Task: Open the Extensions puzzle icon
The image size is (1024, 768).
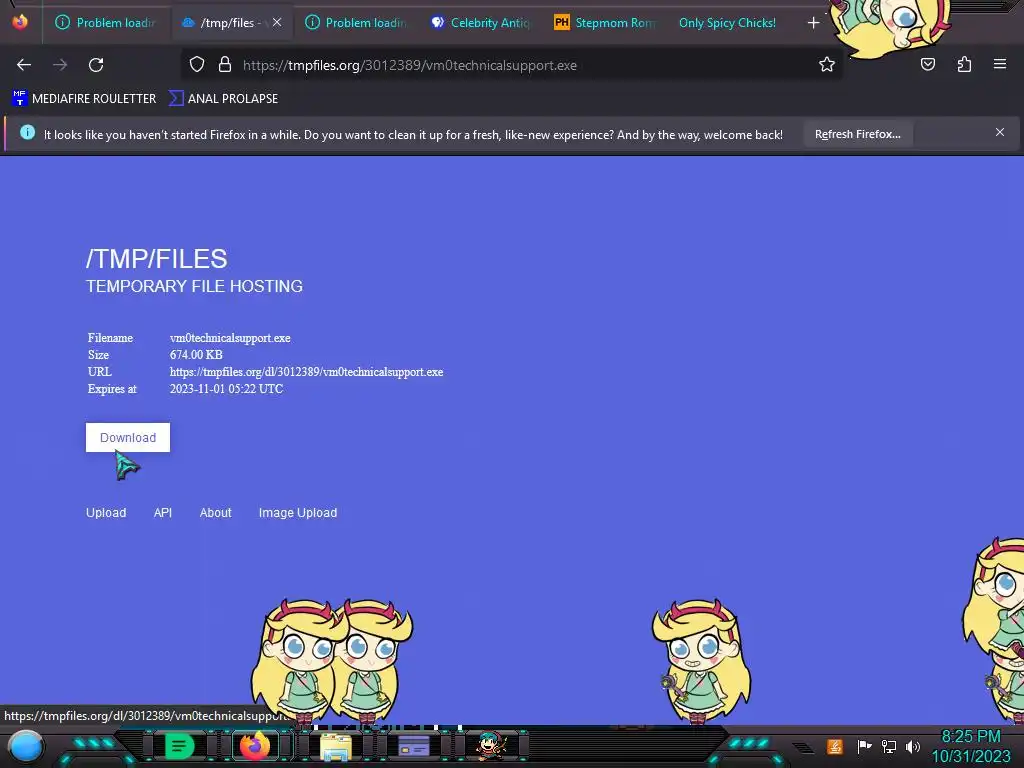Action: [964, 65]
